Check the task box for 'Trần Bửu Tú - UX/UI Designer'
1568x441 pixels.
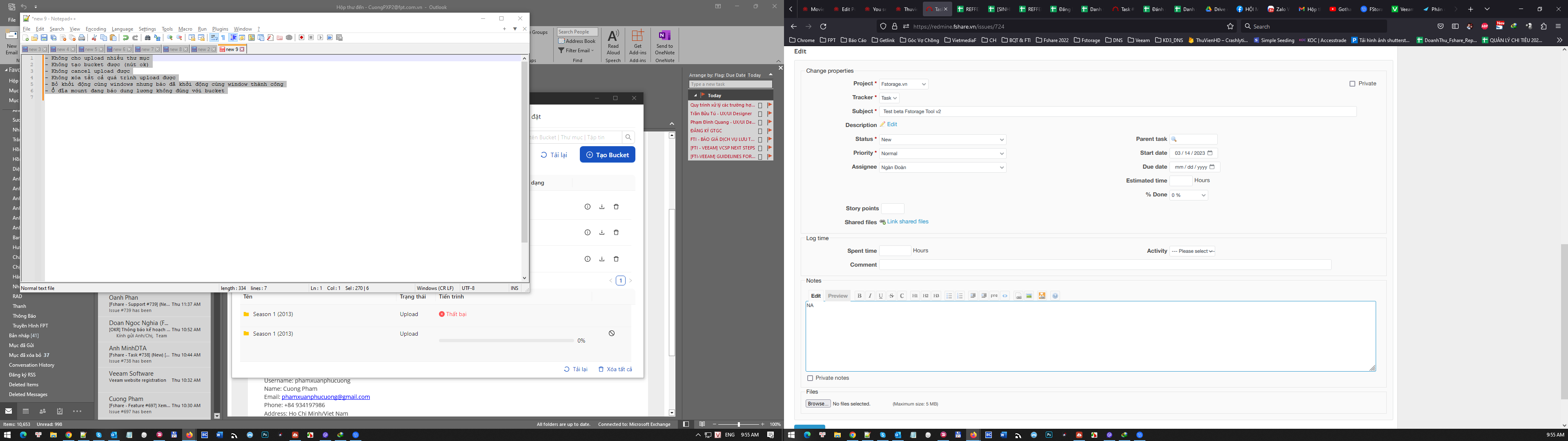click(760, 114)
